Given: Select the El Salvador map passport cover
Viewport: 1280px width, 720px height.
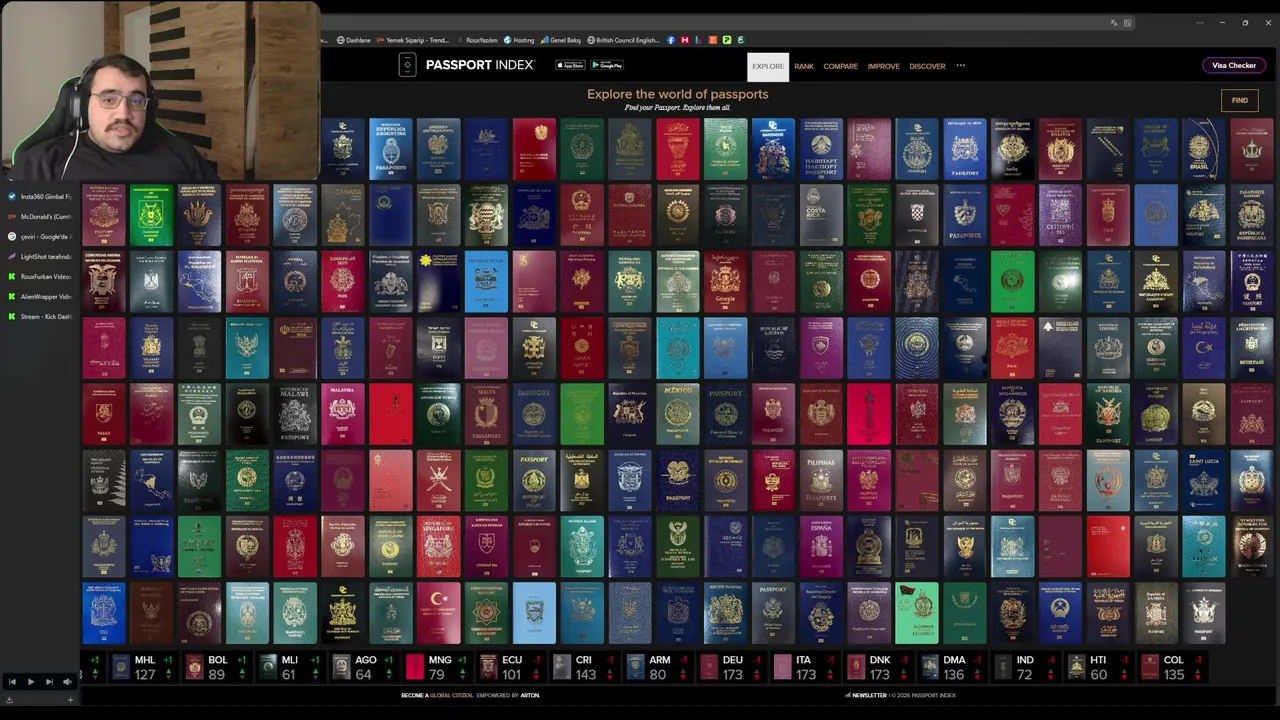Looking at the screenshot, I should tap(199, 281).
